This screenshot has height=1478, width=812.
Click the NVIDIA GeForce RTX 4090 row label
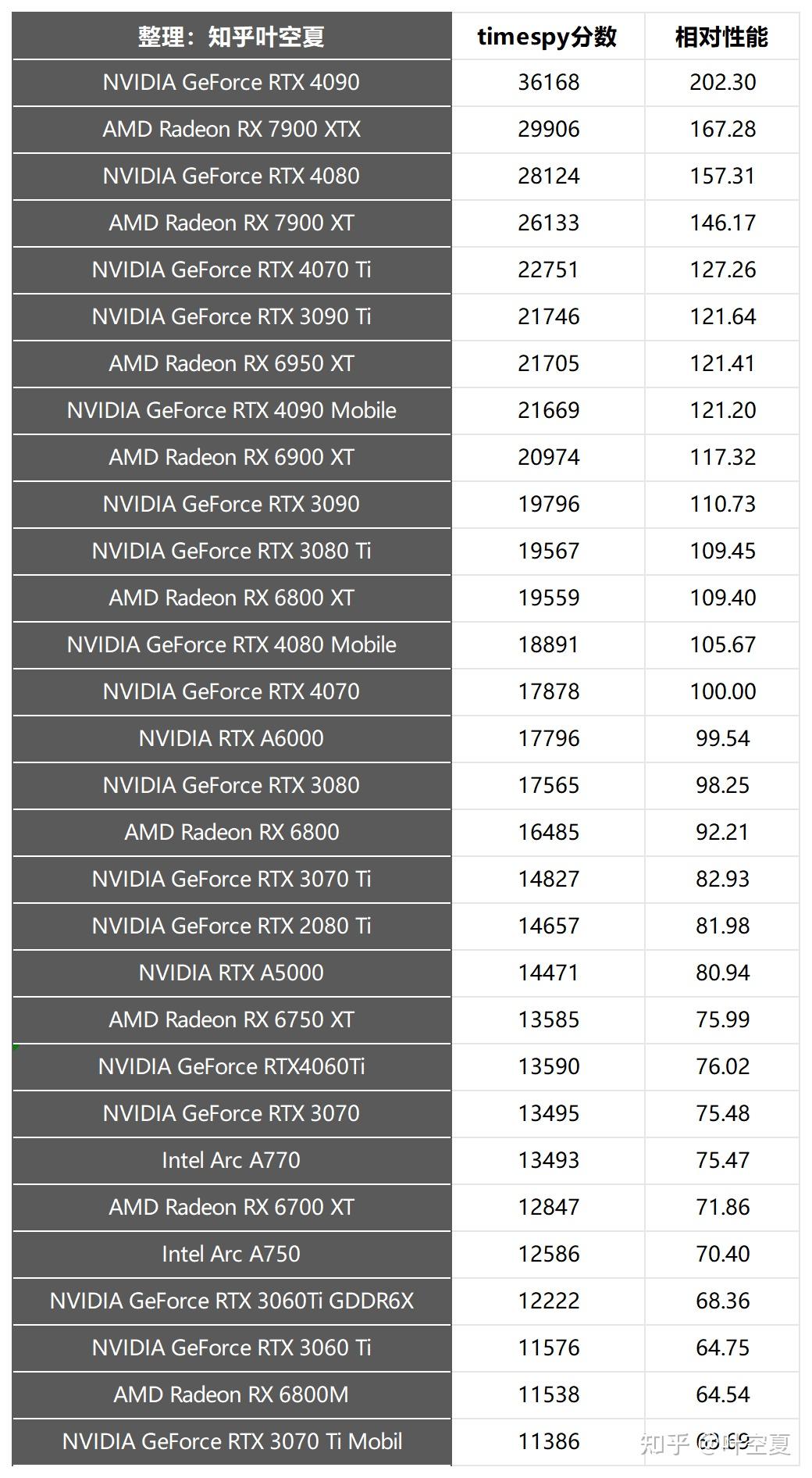click(231, 82)
